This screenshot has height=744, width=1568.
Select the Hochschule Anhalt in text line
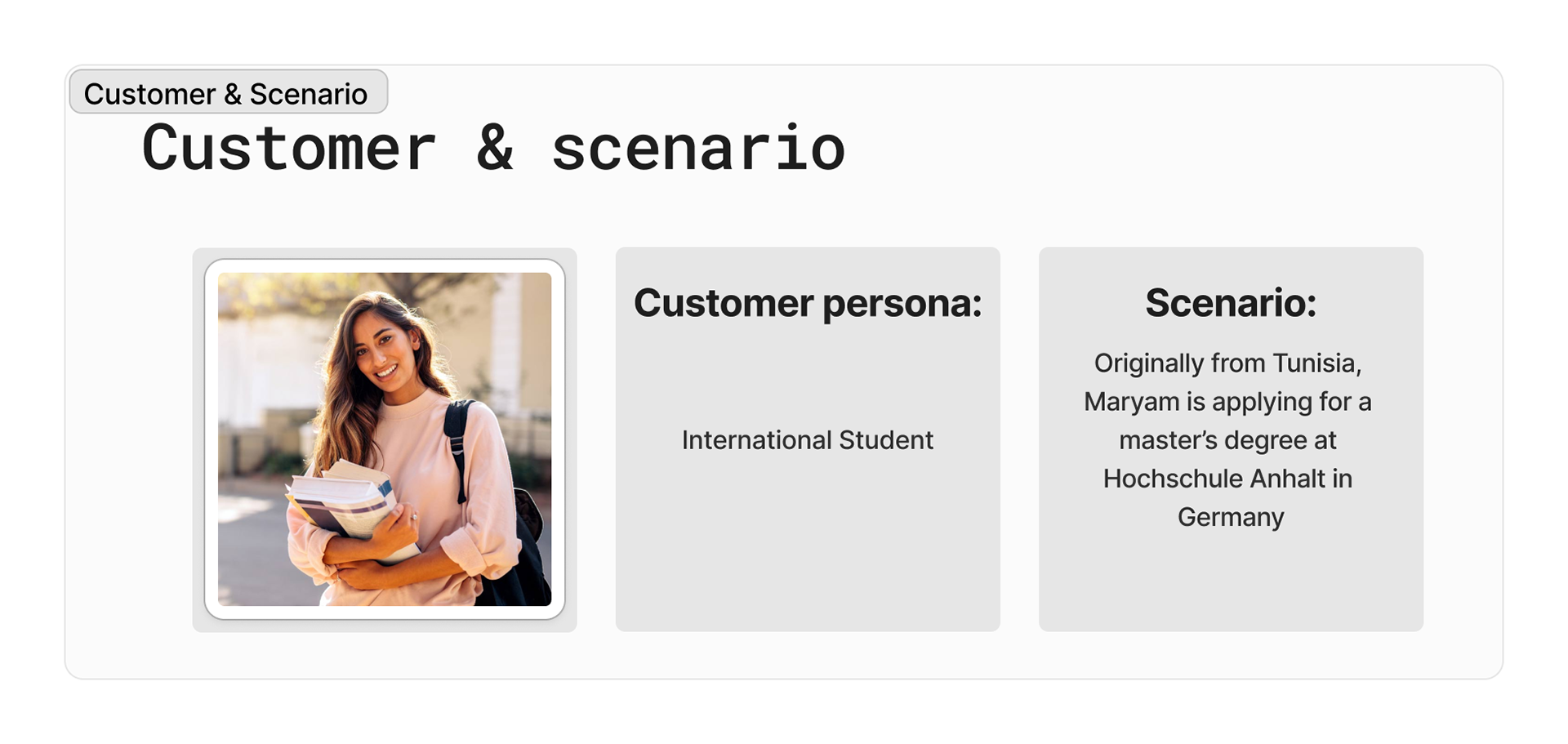1228,479
